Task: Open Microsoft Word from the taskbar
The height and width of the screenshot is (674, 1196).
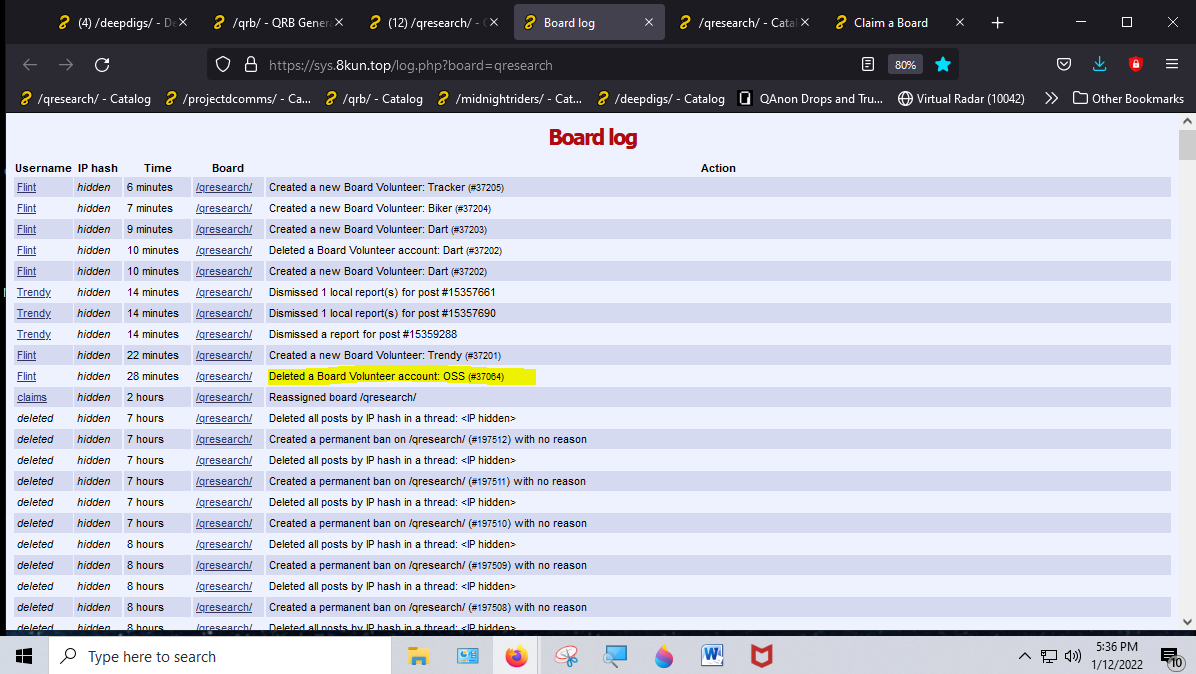Action: pos(712,656)
